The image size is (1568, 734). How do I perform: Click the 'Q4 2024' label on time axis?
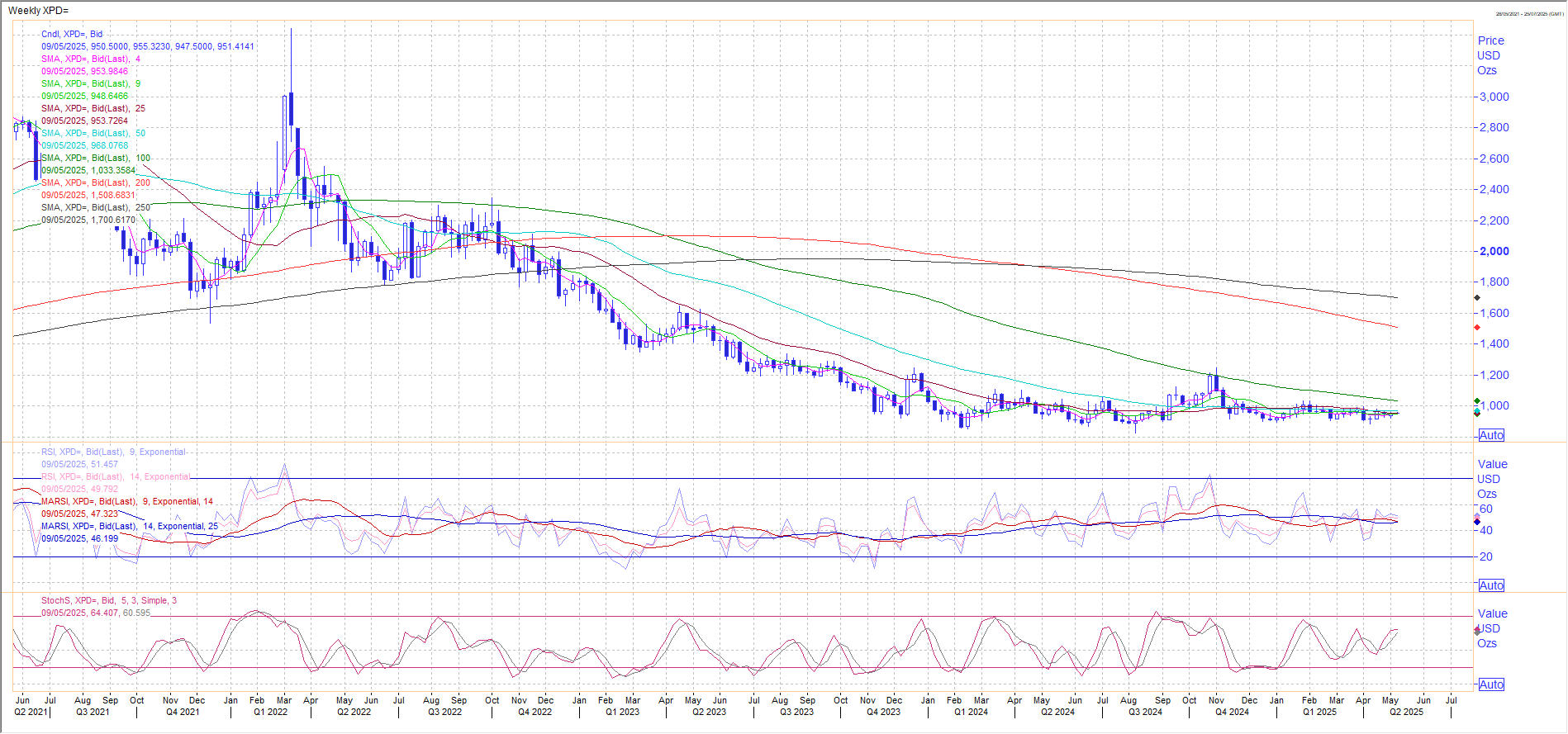pyautogui.click(x=1232, y=712)
